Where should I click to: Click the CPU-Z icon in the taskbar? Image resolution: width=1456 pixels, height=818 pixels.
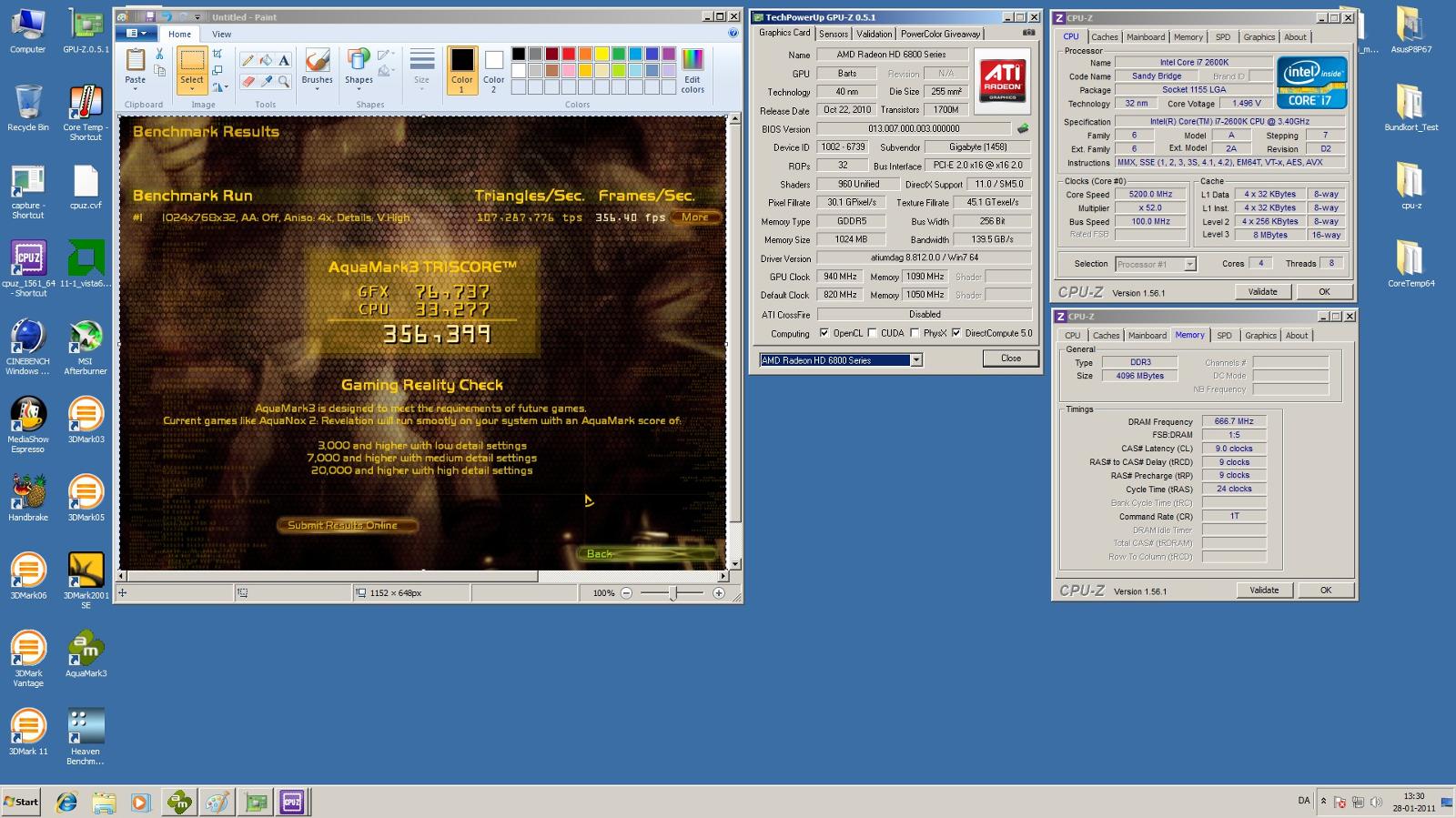[291, 802]
